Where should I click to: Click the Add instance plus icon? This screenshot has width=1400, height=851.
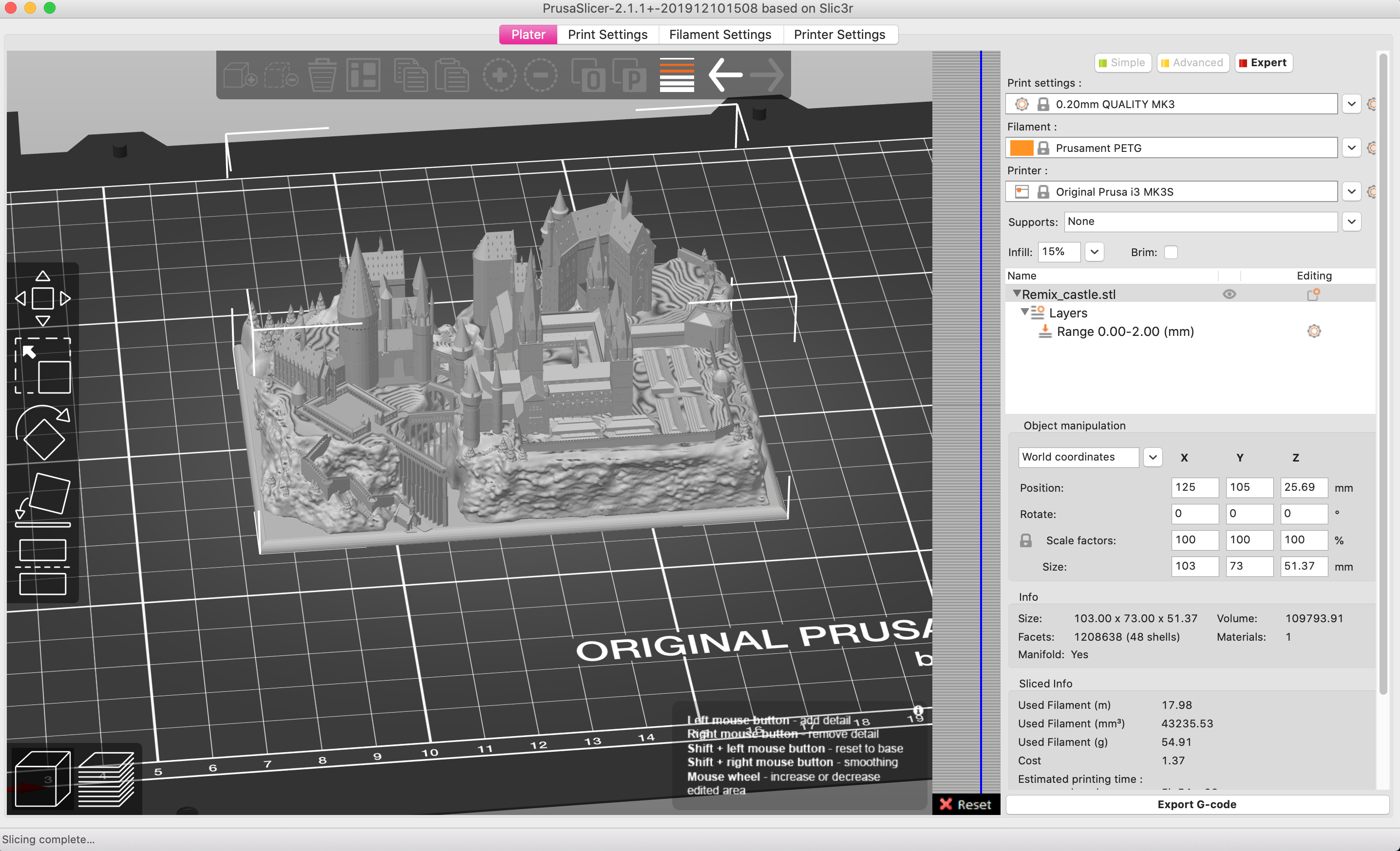[x=499, y=75]
